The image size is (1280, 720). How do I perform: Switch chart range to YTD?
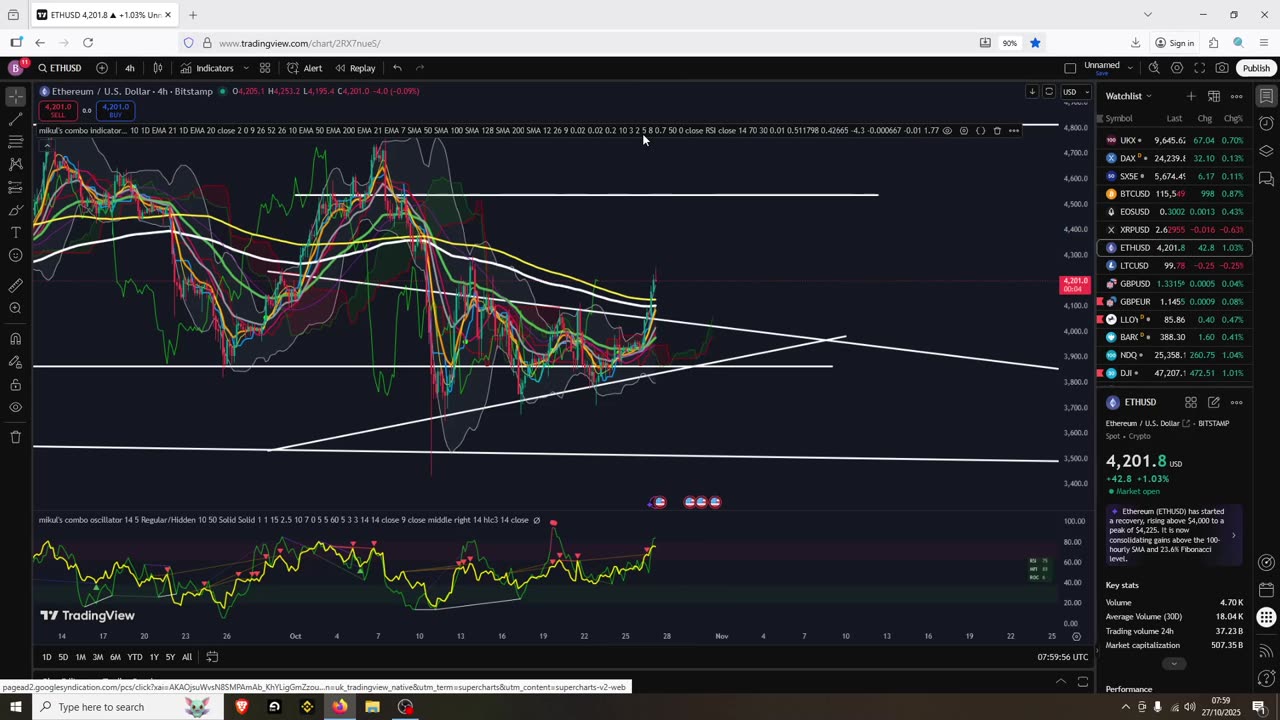pyautogui.click(x=134, y=657)
